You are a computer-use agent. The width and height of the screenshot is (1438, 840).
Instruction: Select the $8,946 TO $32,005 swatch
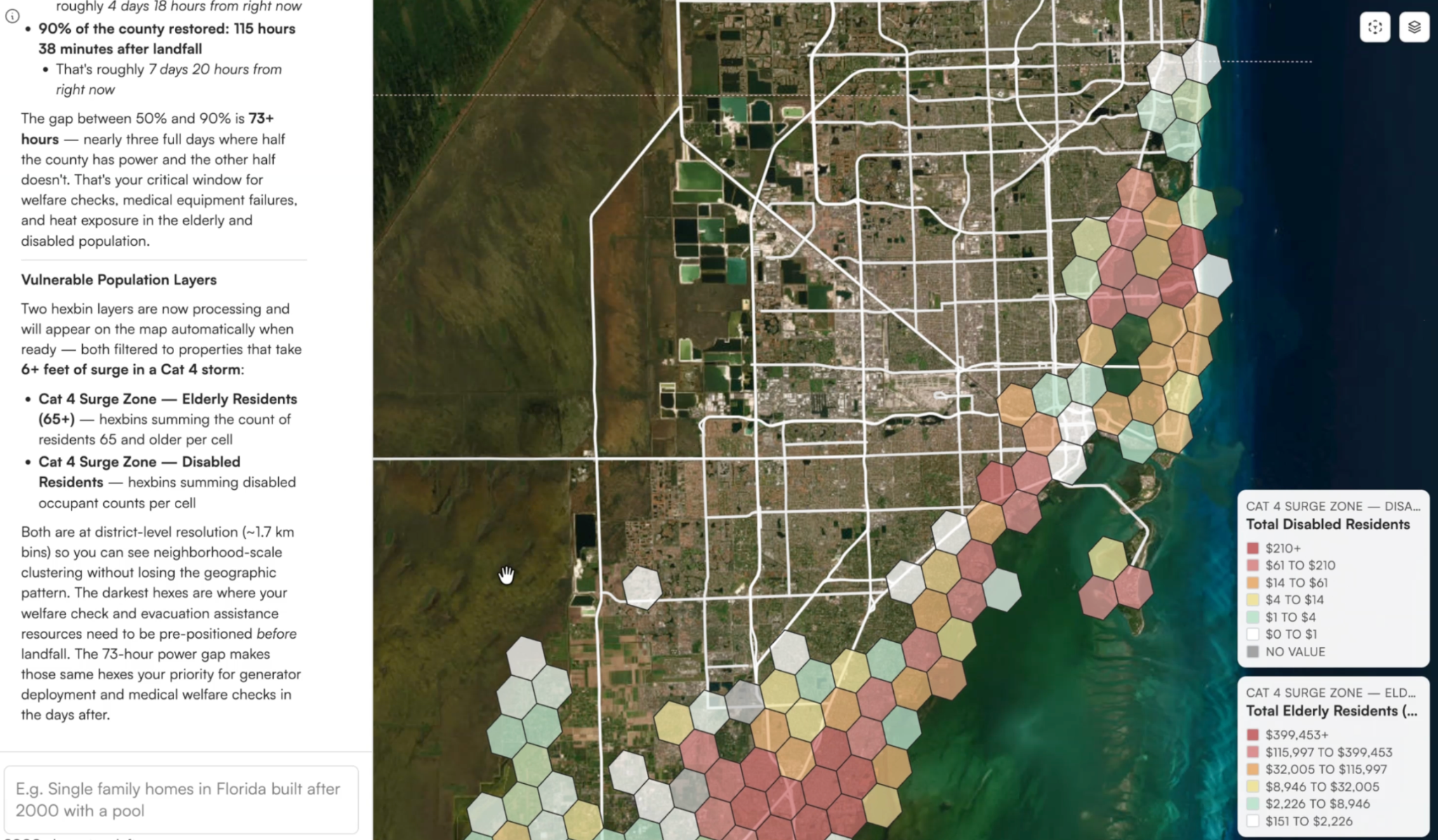click(1253, 787)
